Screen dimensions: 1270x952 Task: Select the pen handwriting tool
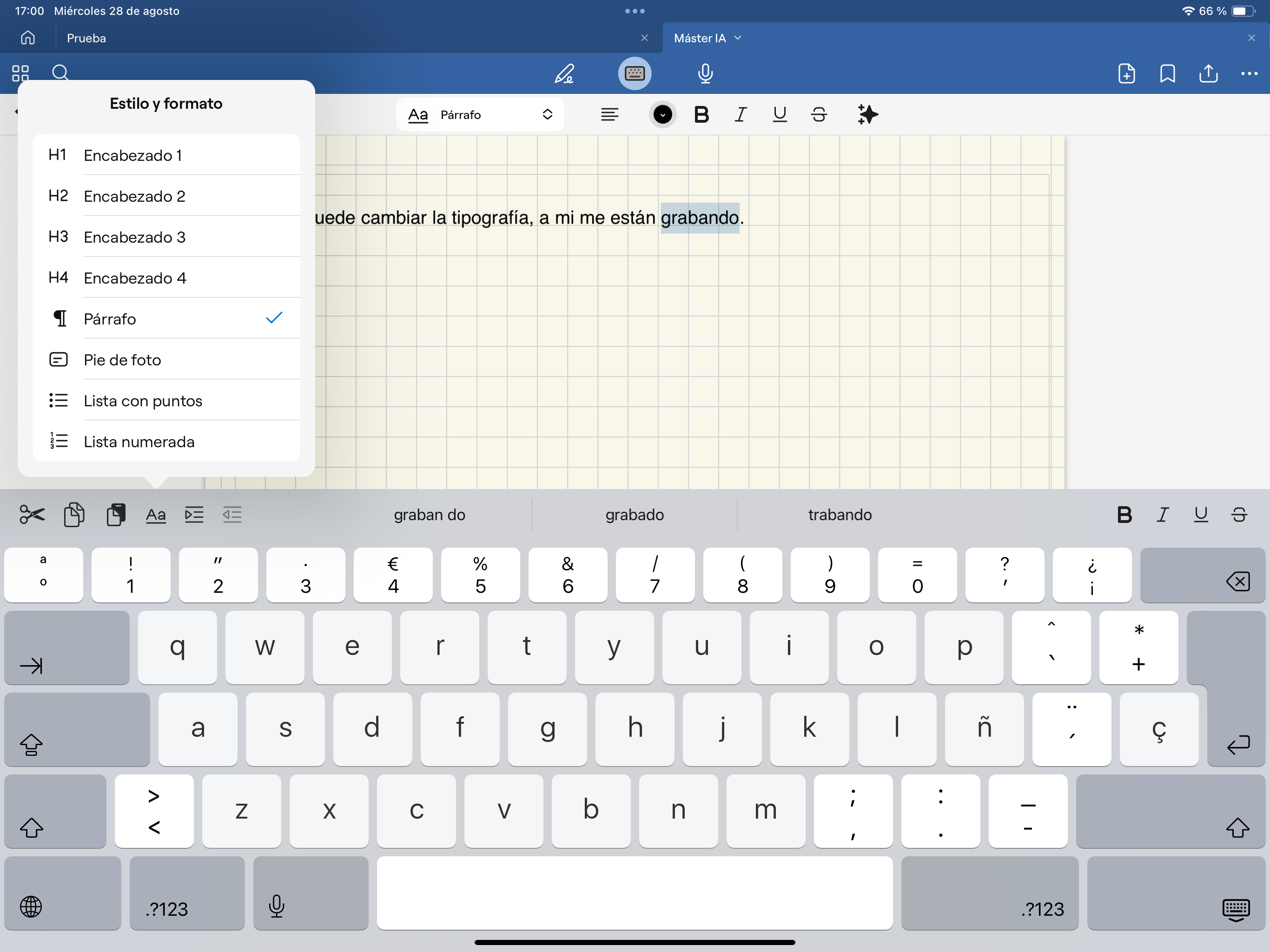click(564, 73)
